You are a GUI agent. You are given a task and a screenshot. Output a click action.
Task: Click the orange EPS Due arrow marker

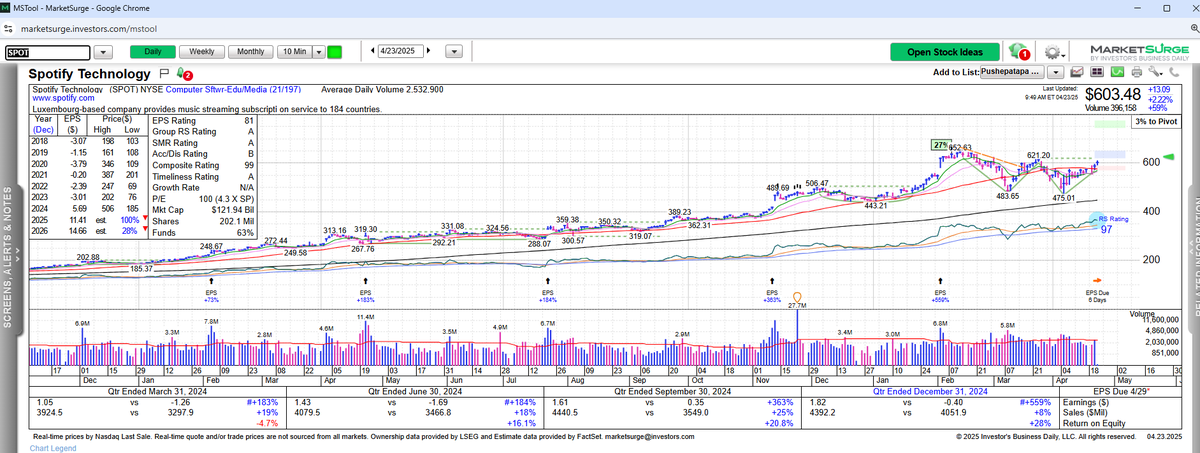[1097, 280]
